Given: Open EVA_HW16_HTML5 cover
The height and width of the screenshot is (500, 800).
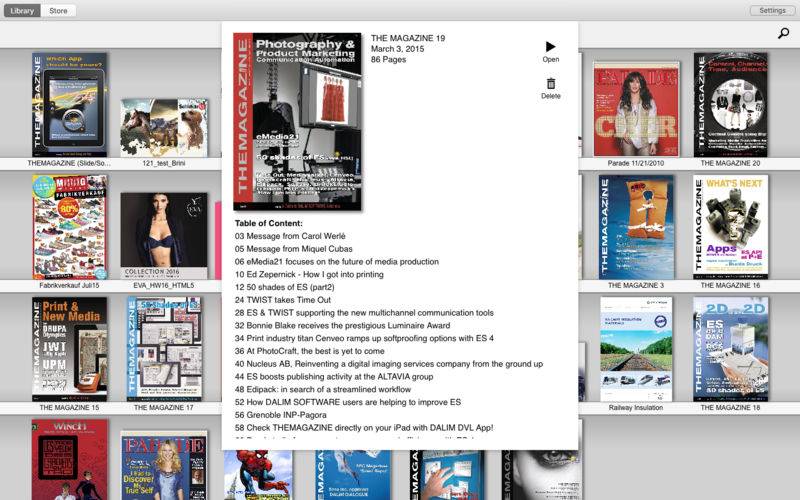Looking at the screenshot, I should (x=164, y=236).
